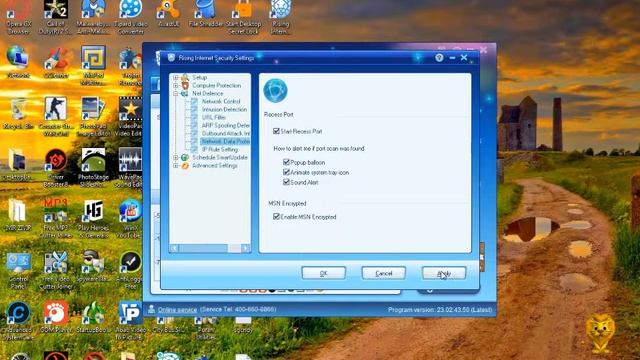
Task: Click the tree panel's left scroll arrow
Action: 174,248
